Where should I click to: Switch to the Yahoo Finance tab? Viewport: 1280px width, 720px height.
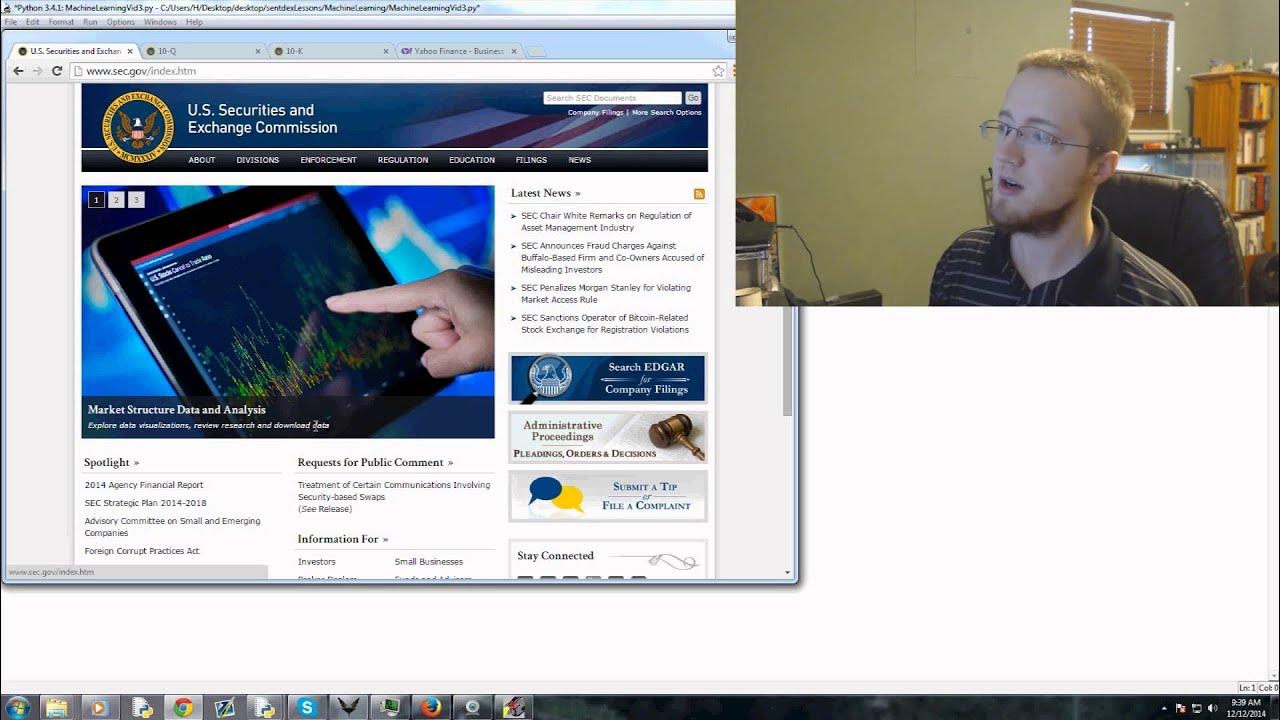tap(460, 51)
